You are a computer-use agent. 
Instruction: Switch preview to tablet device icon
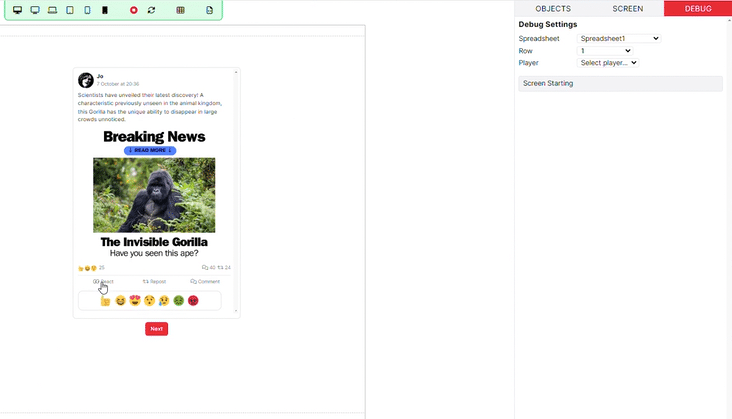point(70,10)
